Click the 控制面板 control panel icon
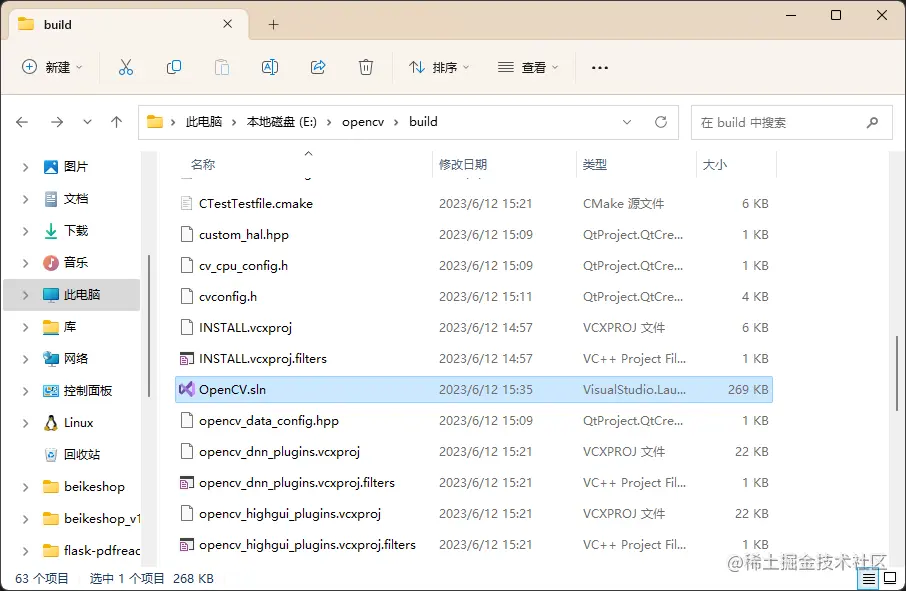906x591 pixels. pyautogui.click(x=51, y=391)
